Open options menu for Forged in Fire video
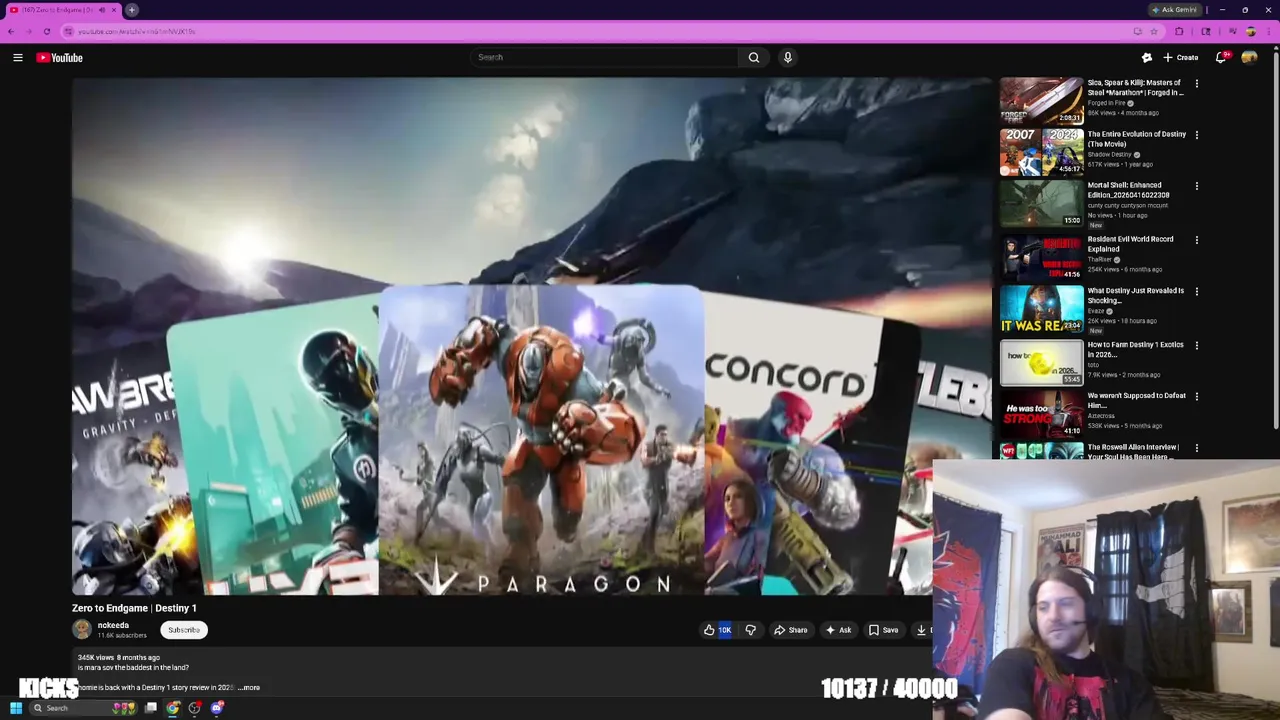This screenshot has width=1280, height=720. pos(1196,84)
